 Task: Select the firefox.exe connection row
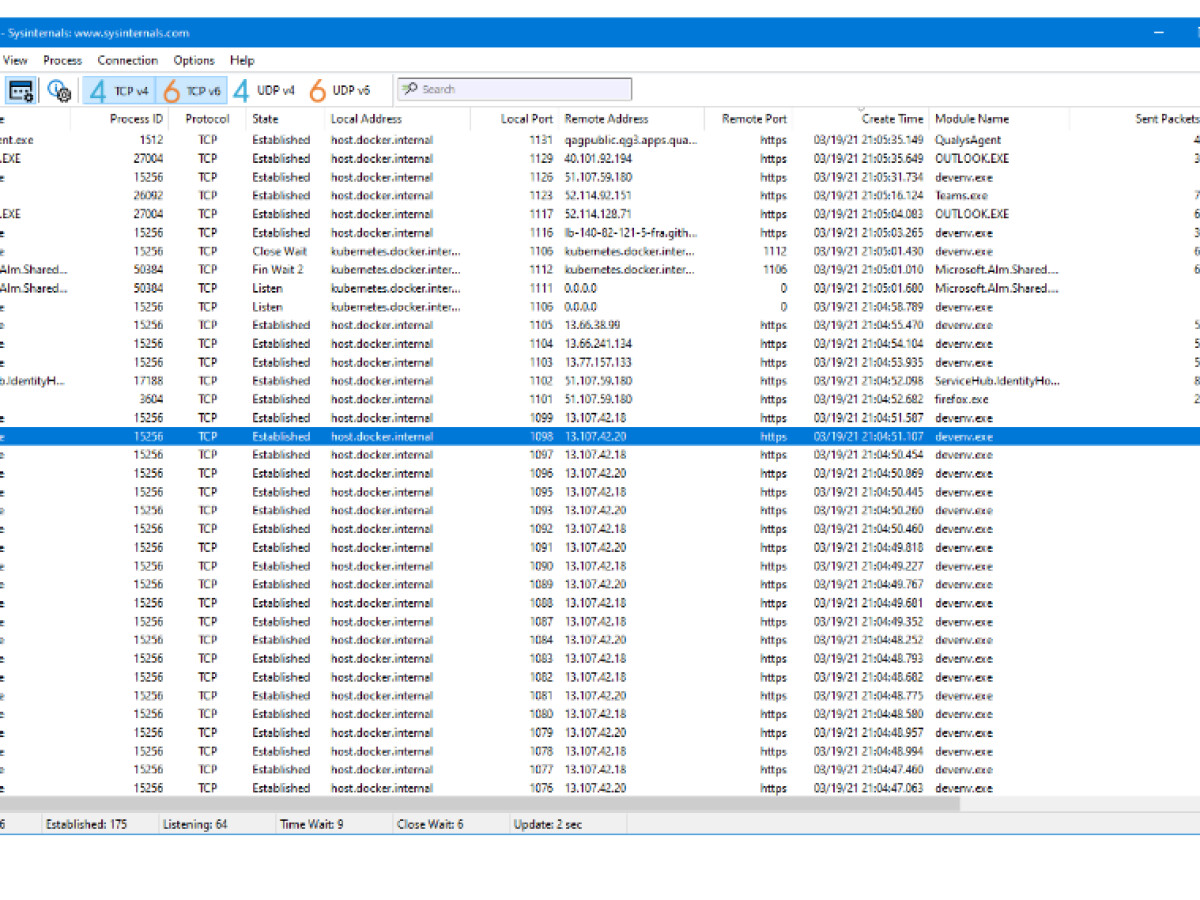[600, 399]
